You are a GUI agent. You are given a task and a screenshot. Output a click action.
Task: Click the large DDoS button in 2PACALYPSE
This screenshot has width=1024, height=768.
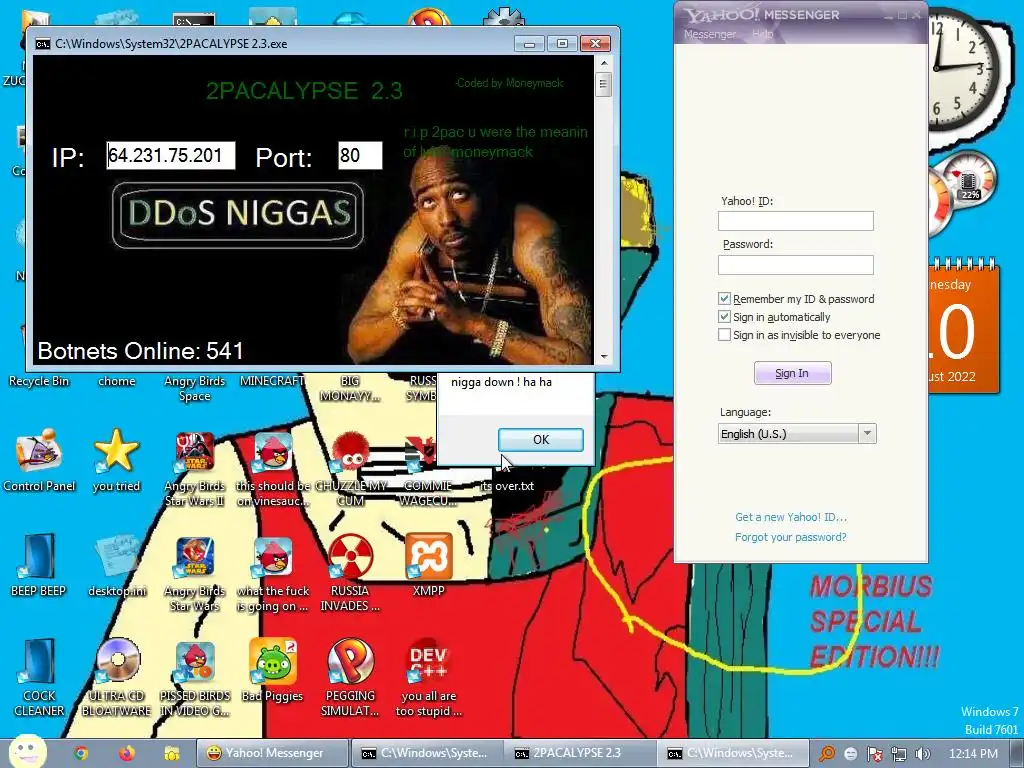pyautogui.click(x=238, y=215)
